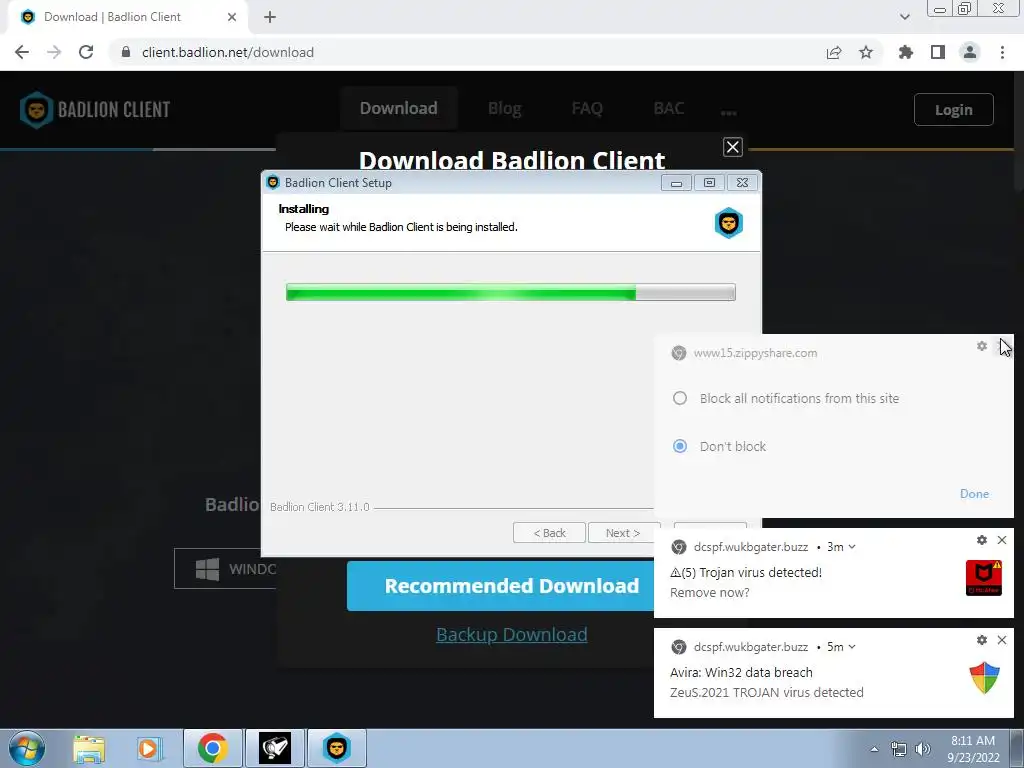Viewport: 1024px width, 768px height.
Task: Expand the 3m Trojan notification chevron
Action: (852, 547)
